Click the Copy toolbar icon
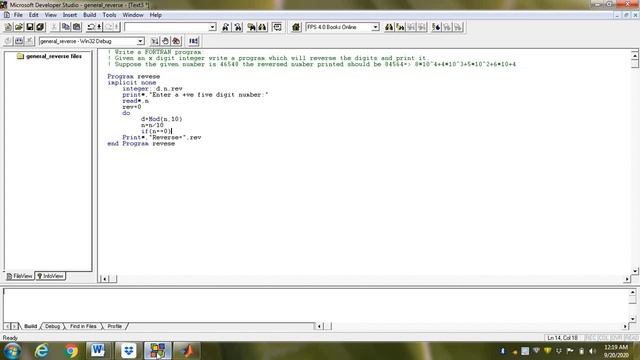Viewport: 640px width, 360px height. pos(65,27)
